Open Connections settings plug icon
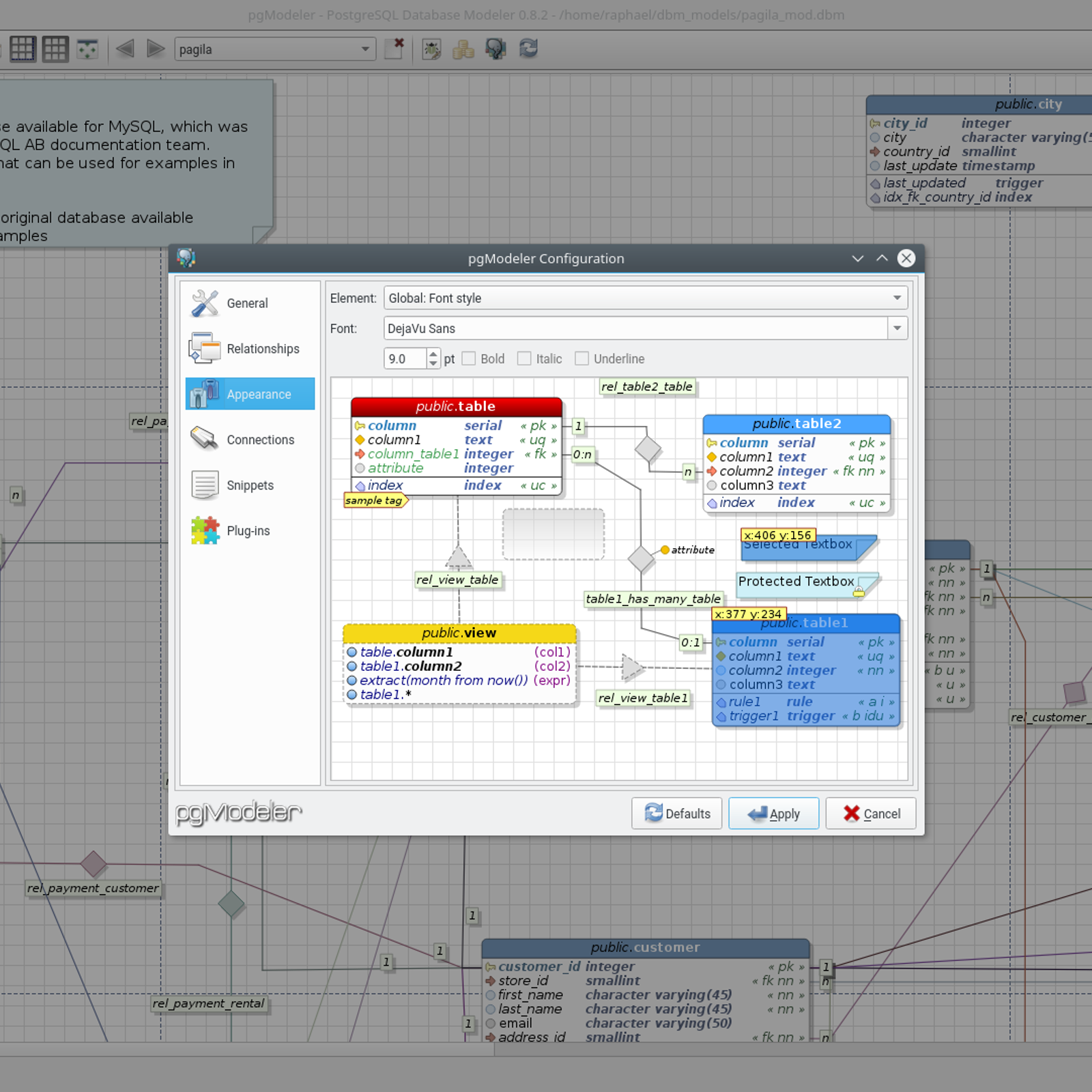The height and width of the screenshot is (1092, 1092). [x=205, y=439]
